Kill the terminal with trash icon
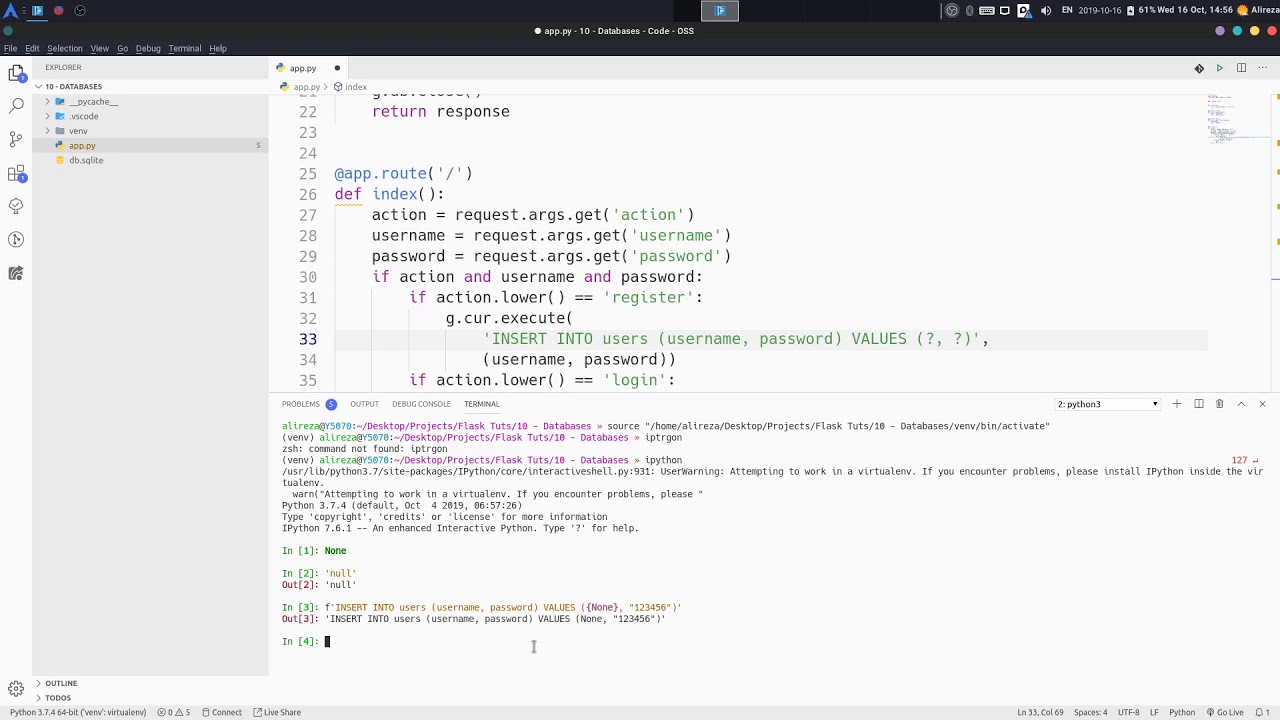 tap(1219, 404)
